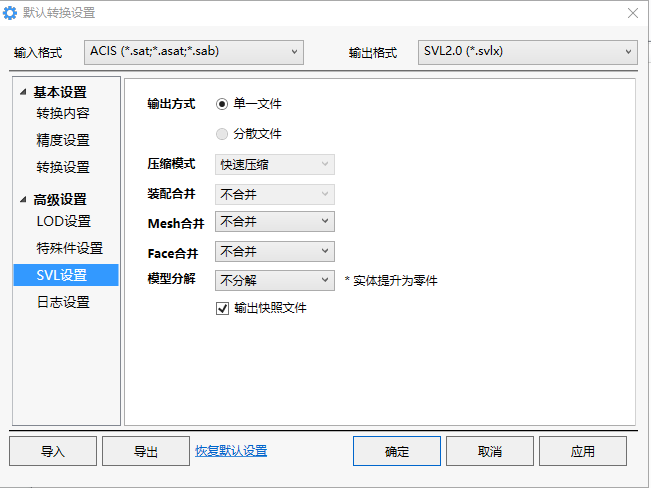651x488 pixels.
Task: Click the 恢复默认设置 link
Action: 231,451
